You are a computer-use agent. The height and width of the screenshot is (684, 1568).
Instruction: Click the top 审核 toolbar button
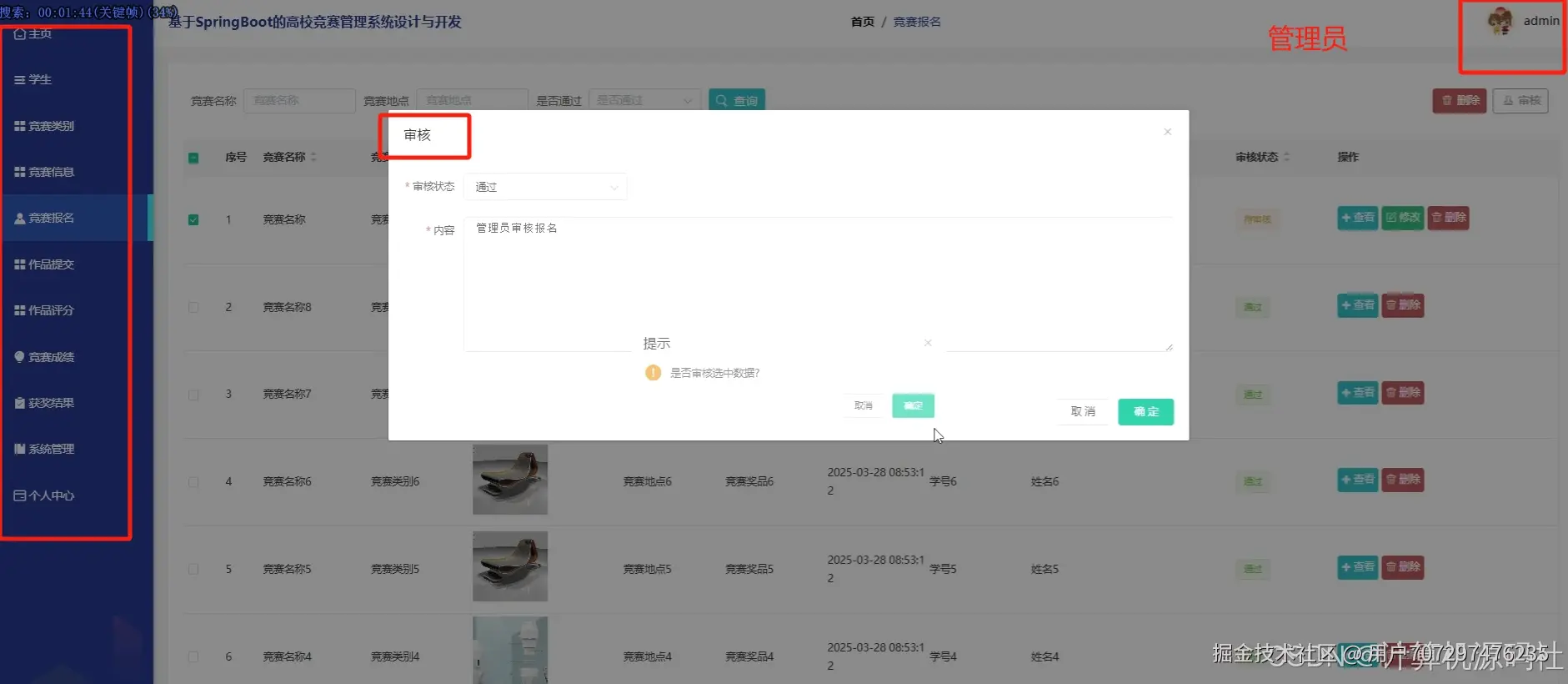click(1520, 100)
